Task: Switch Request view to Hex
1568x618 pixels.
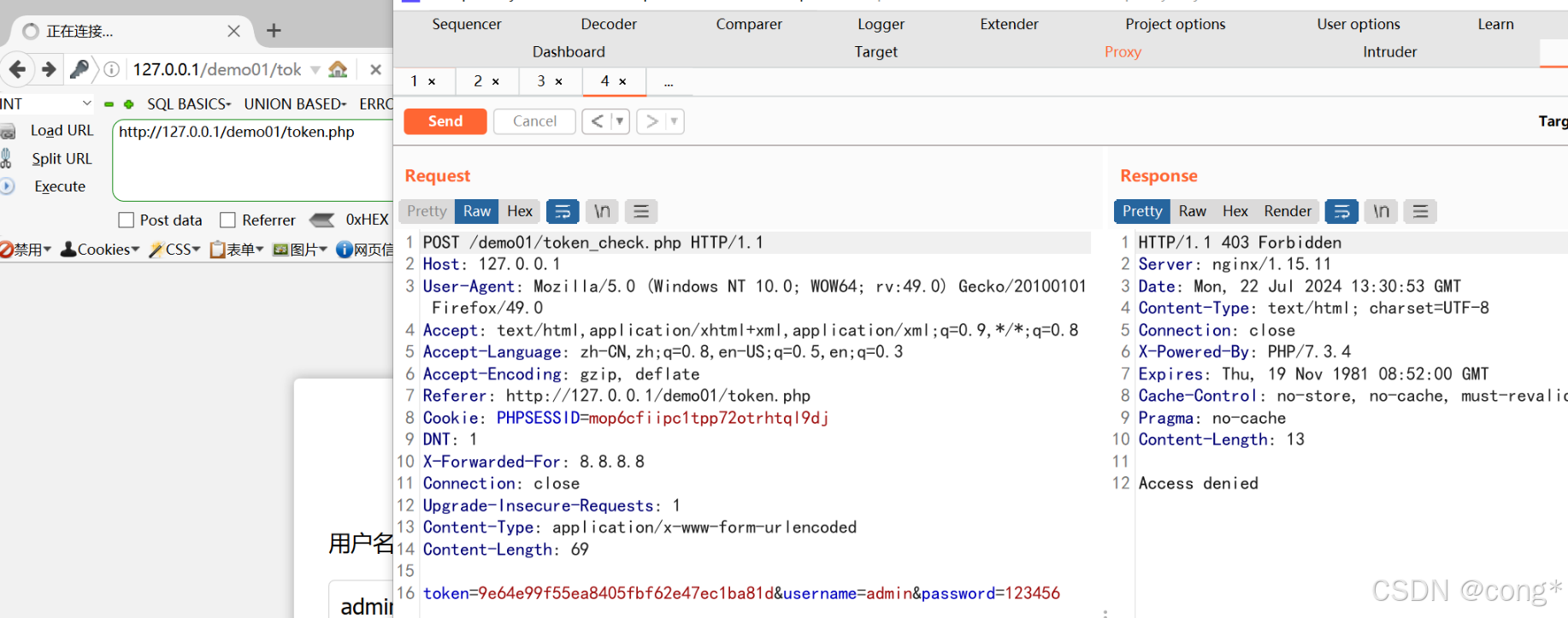Action: pyautogui.click(x=520, y=211)
